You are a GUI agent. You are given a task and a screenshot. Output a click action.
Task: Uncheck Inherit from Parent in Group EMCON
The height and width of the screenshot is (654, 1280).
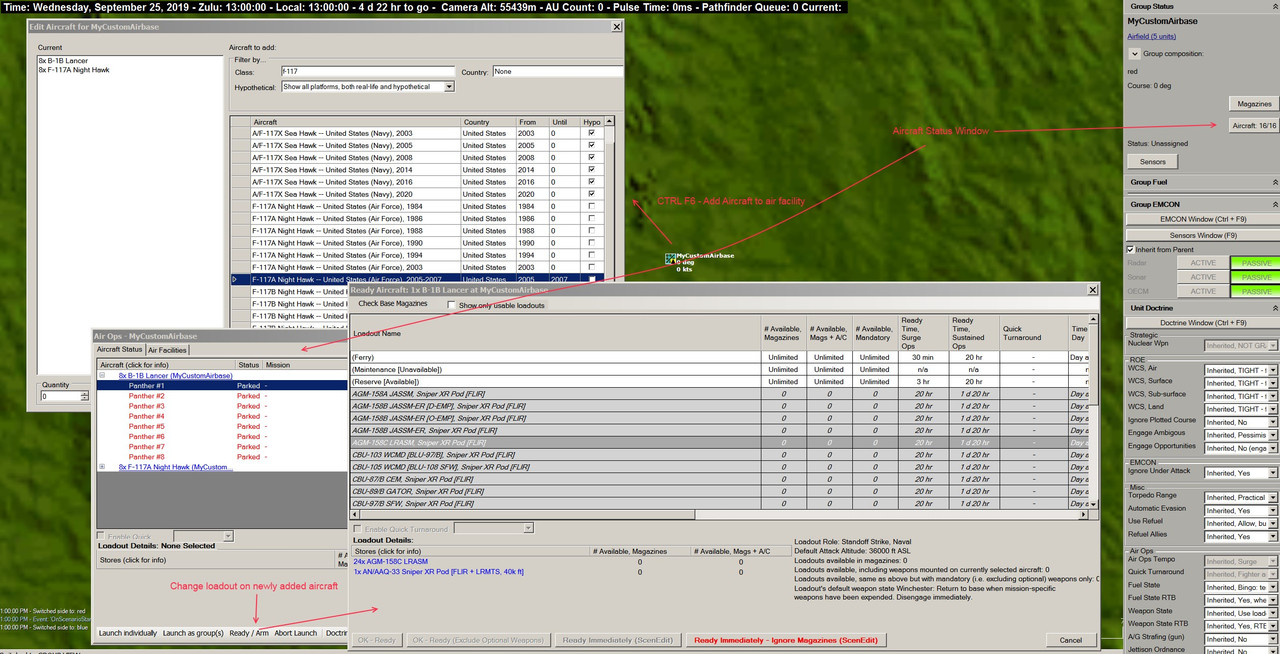(1131, 249)
